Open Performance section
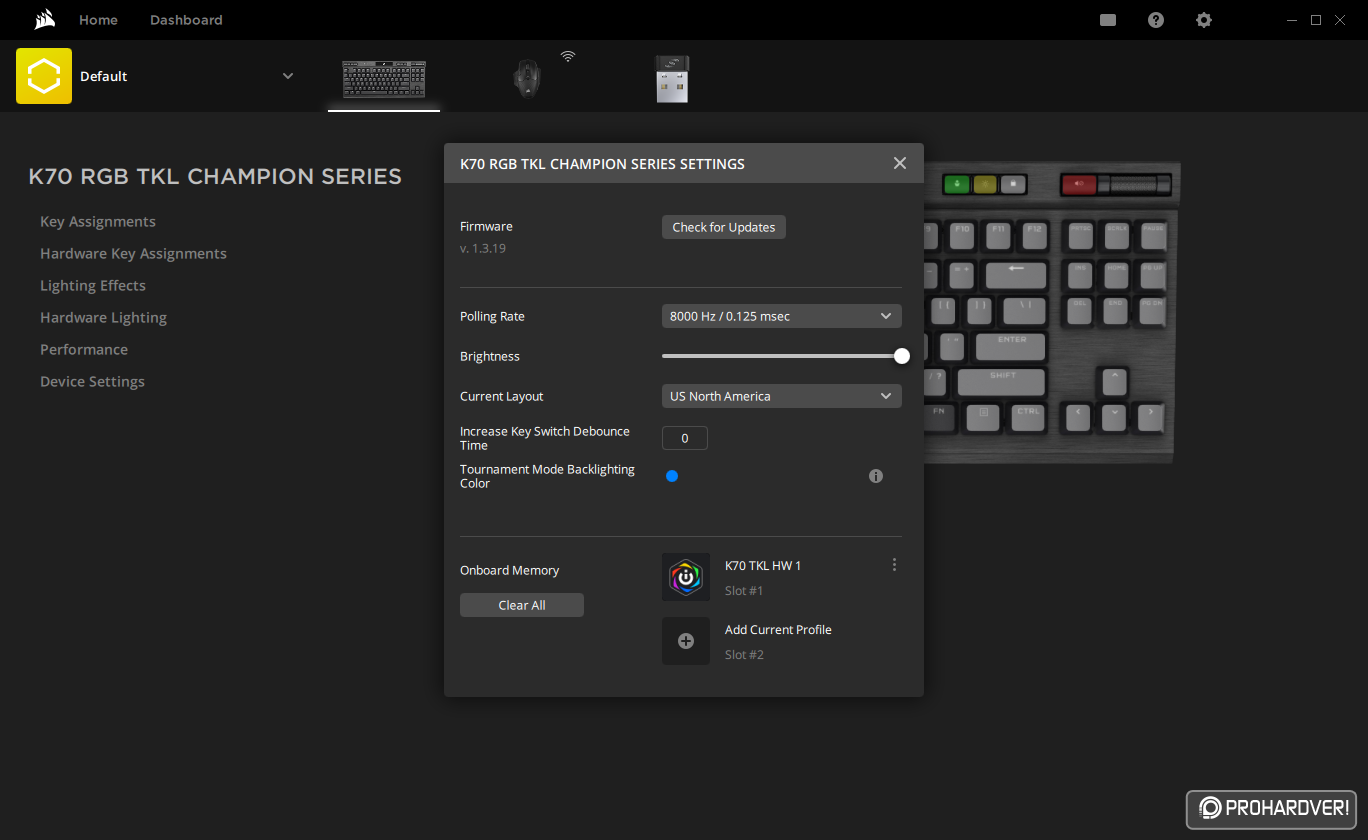Image resolution: width=1368 pixels, height=840 pixels. 84,350
